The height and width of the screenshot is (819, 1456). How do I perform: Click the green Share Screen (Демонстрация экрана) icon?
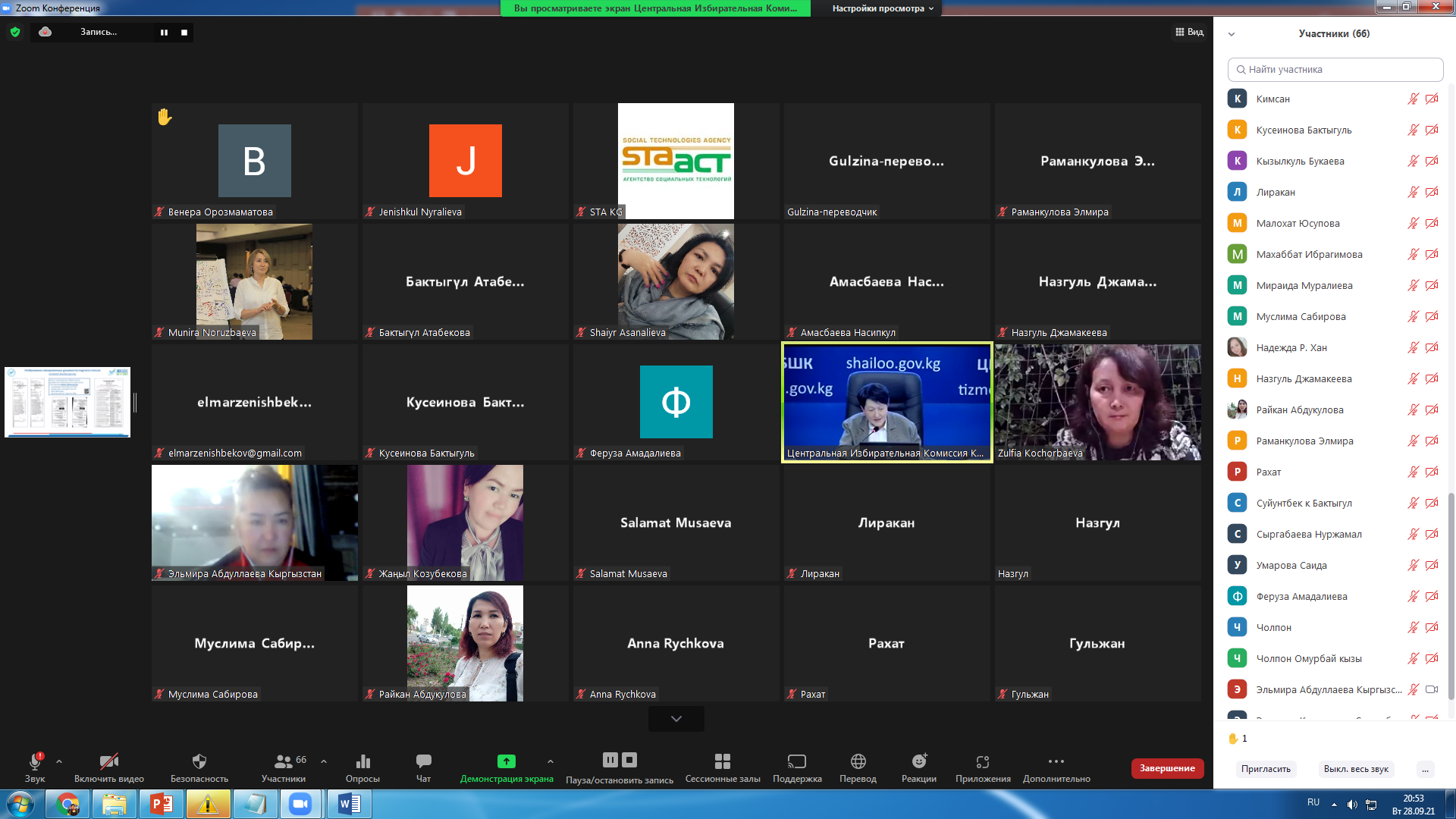click(x=506, y=761)
